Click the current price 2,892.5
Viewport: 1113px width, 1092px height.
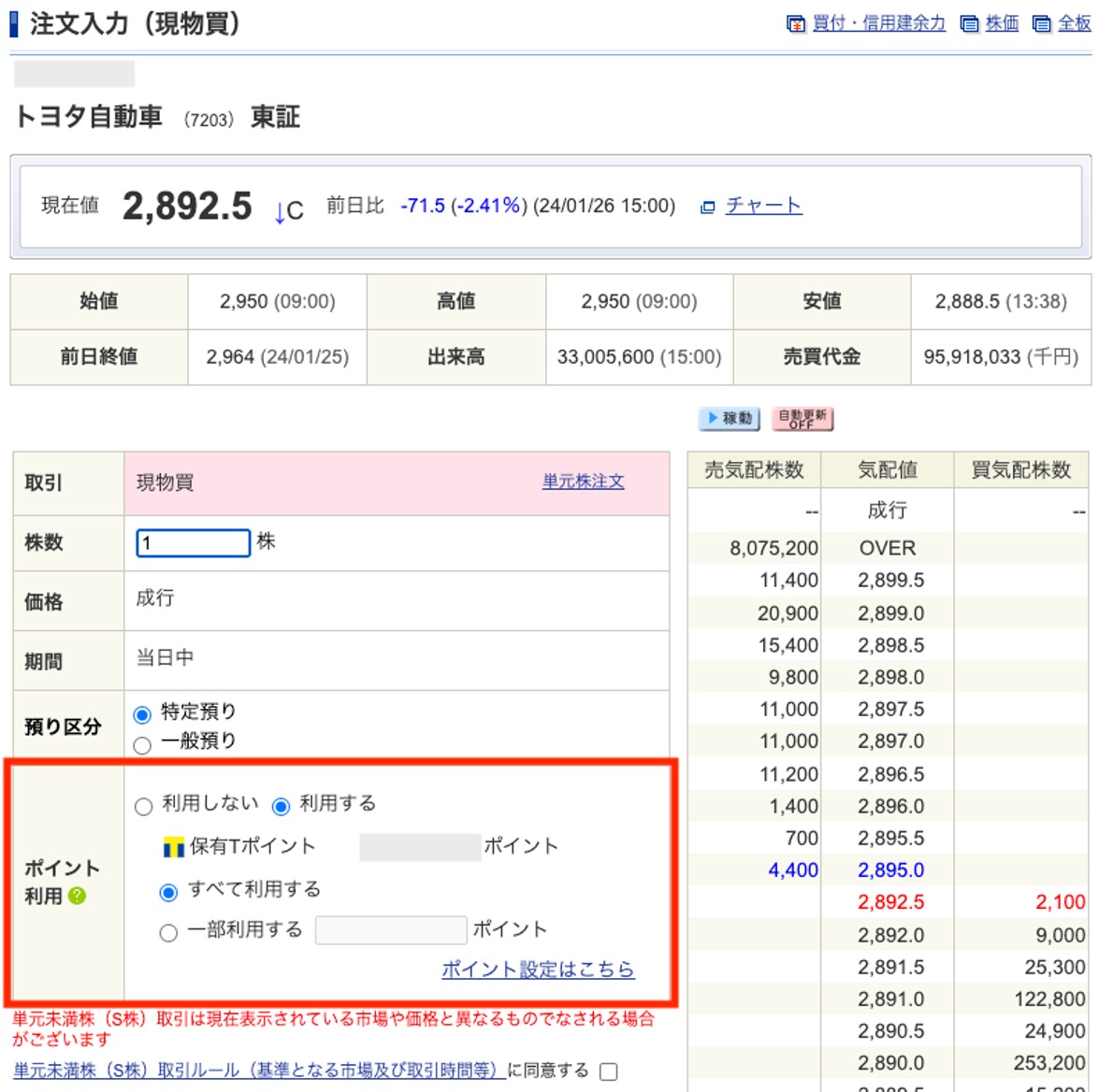pos(187,206)
